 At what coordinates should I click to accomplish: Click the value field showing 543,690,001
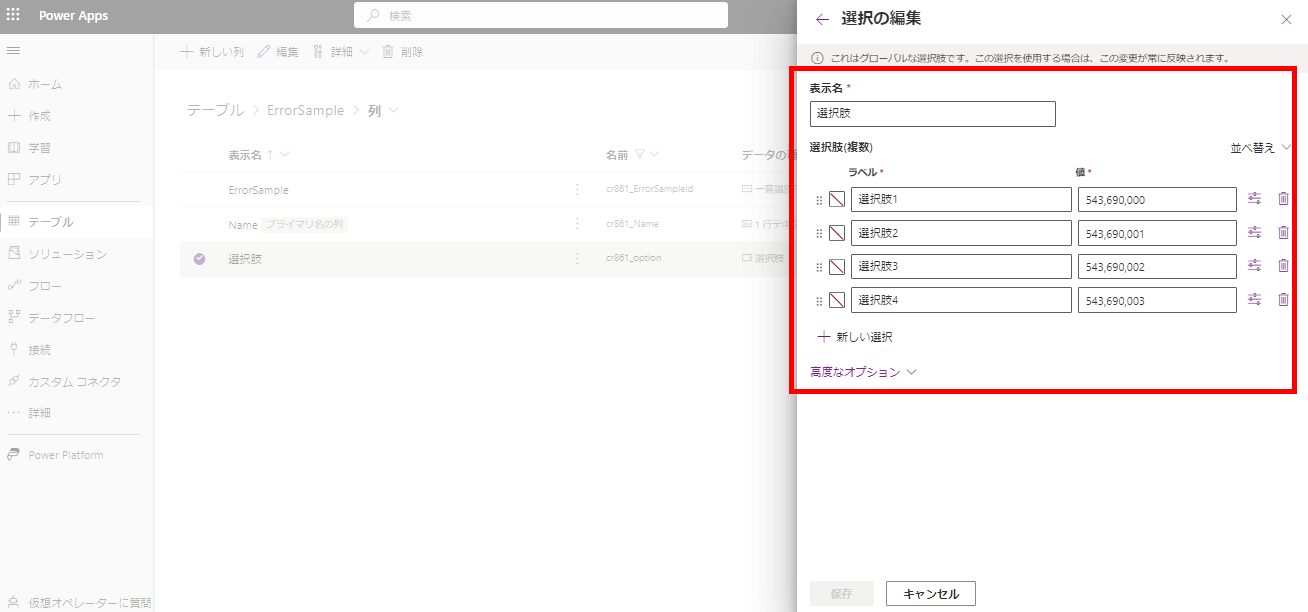[x=1156, y=233]
